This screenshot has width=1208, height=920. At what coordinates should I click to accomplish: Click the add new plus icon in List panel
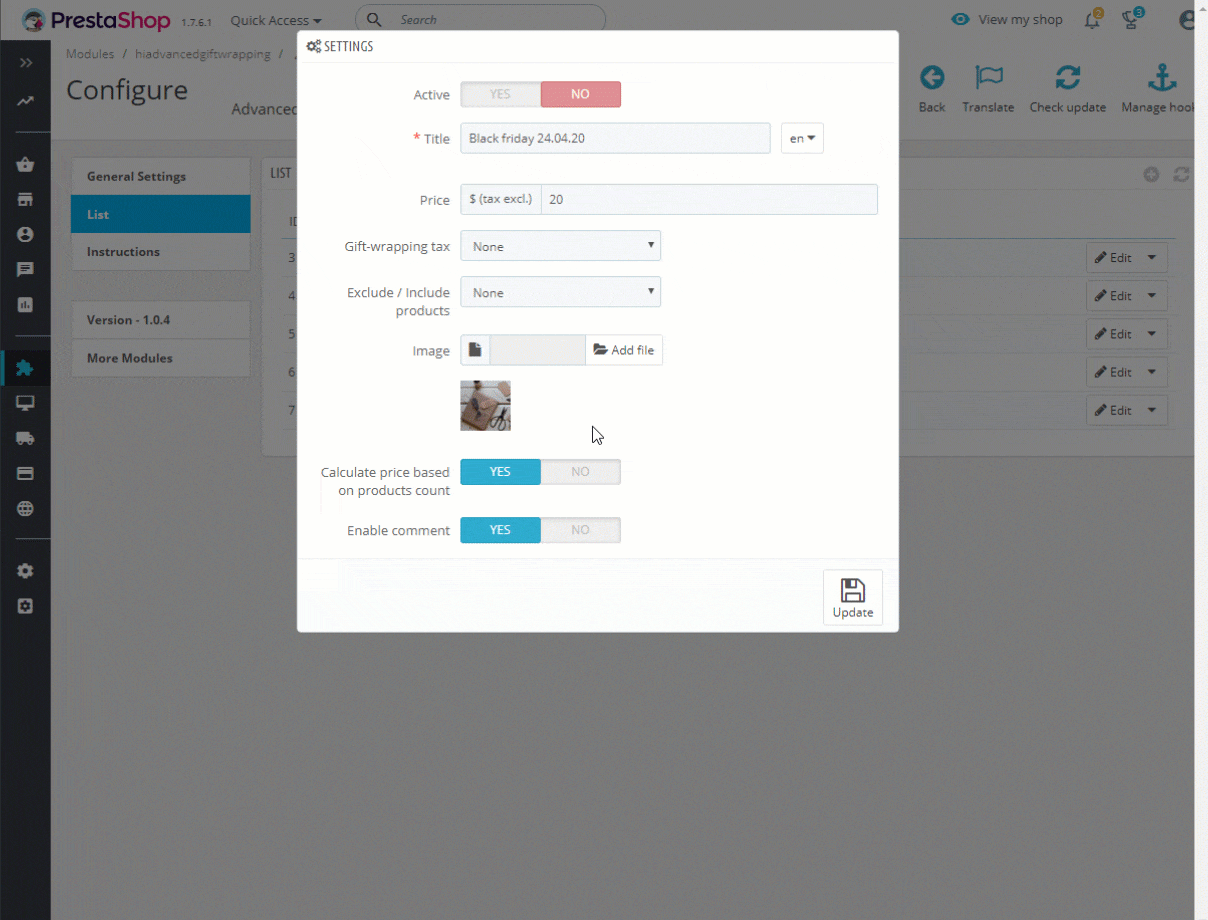click(1151, 174)
